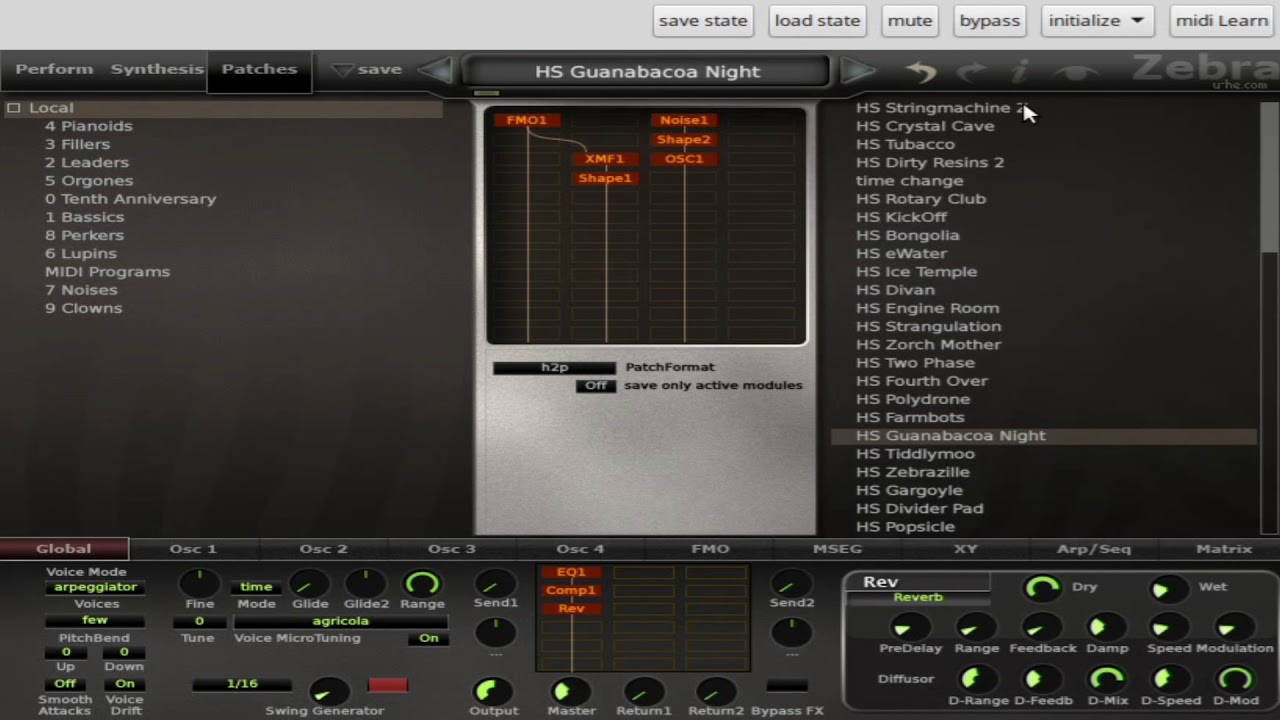Load the next patch with right arrow
The width and height of the screenshot is (1280, 720).
click(858, 71)
